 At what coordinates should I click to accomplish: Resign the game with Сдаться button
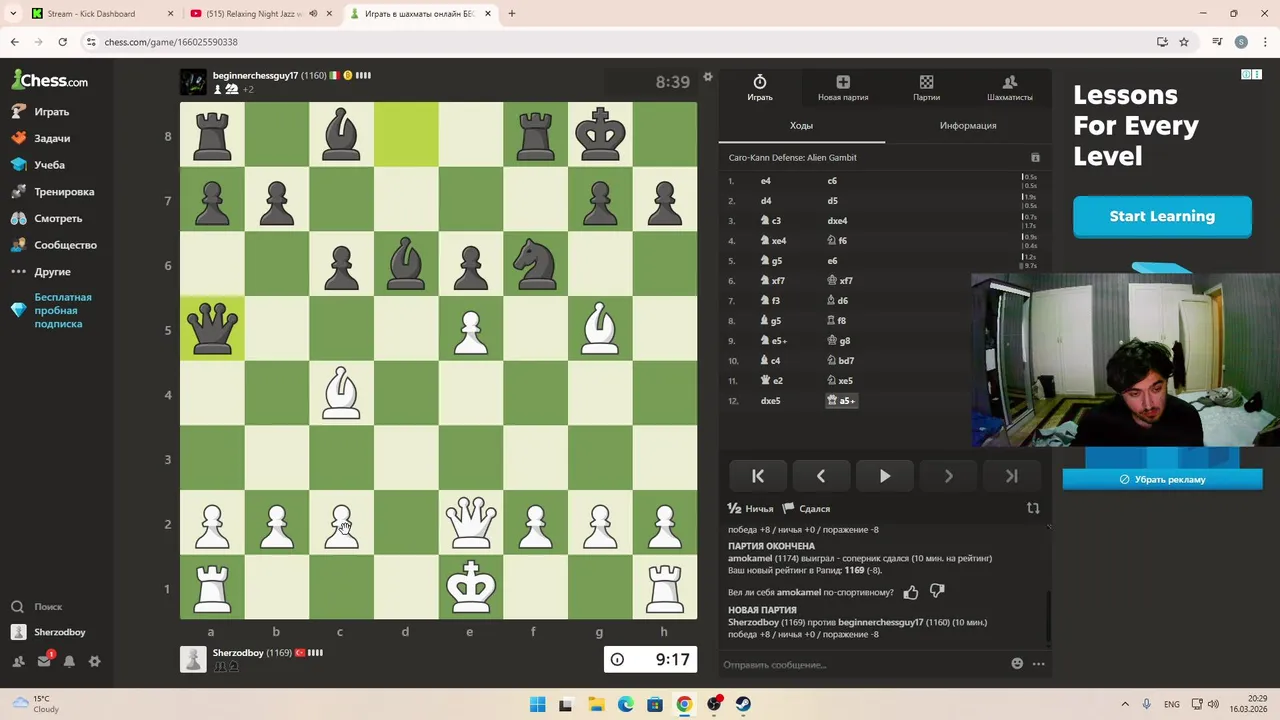pos(806,509)
